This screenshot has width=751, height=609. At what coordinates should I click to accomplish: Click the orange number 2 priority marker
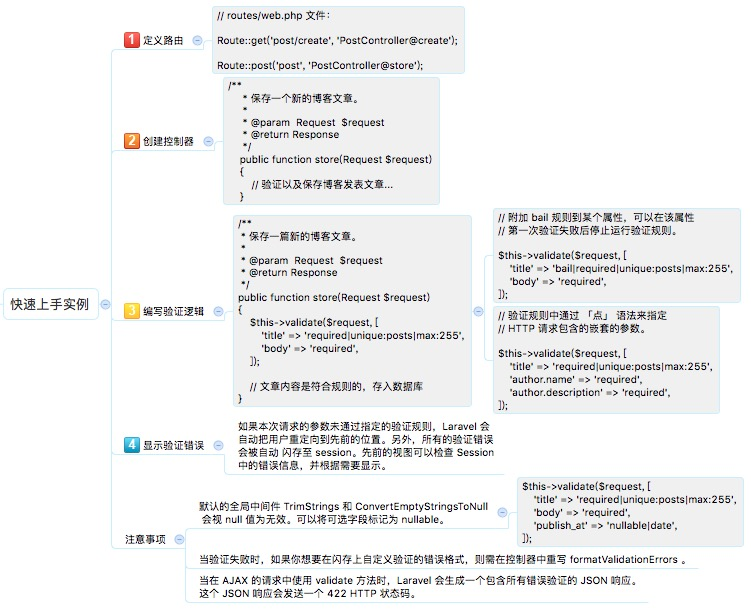point(131,141)
